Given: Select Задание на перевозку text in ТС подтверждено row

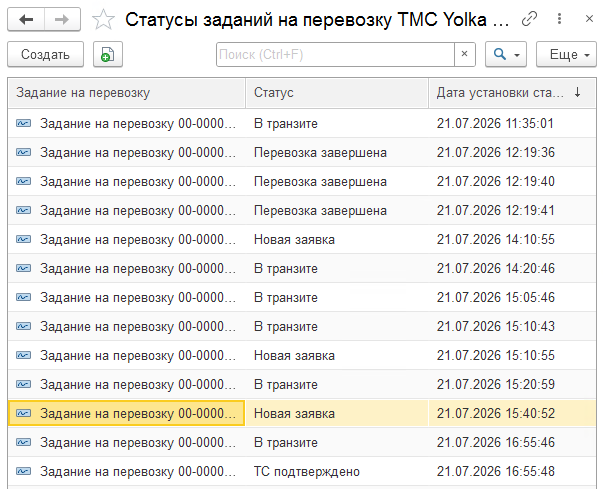Looking at the screenshot, I should (x=138, y=472).
